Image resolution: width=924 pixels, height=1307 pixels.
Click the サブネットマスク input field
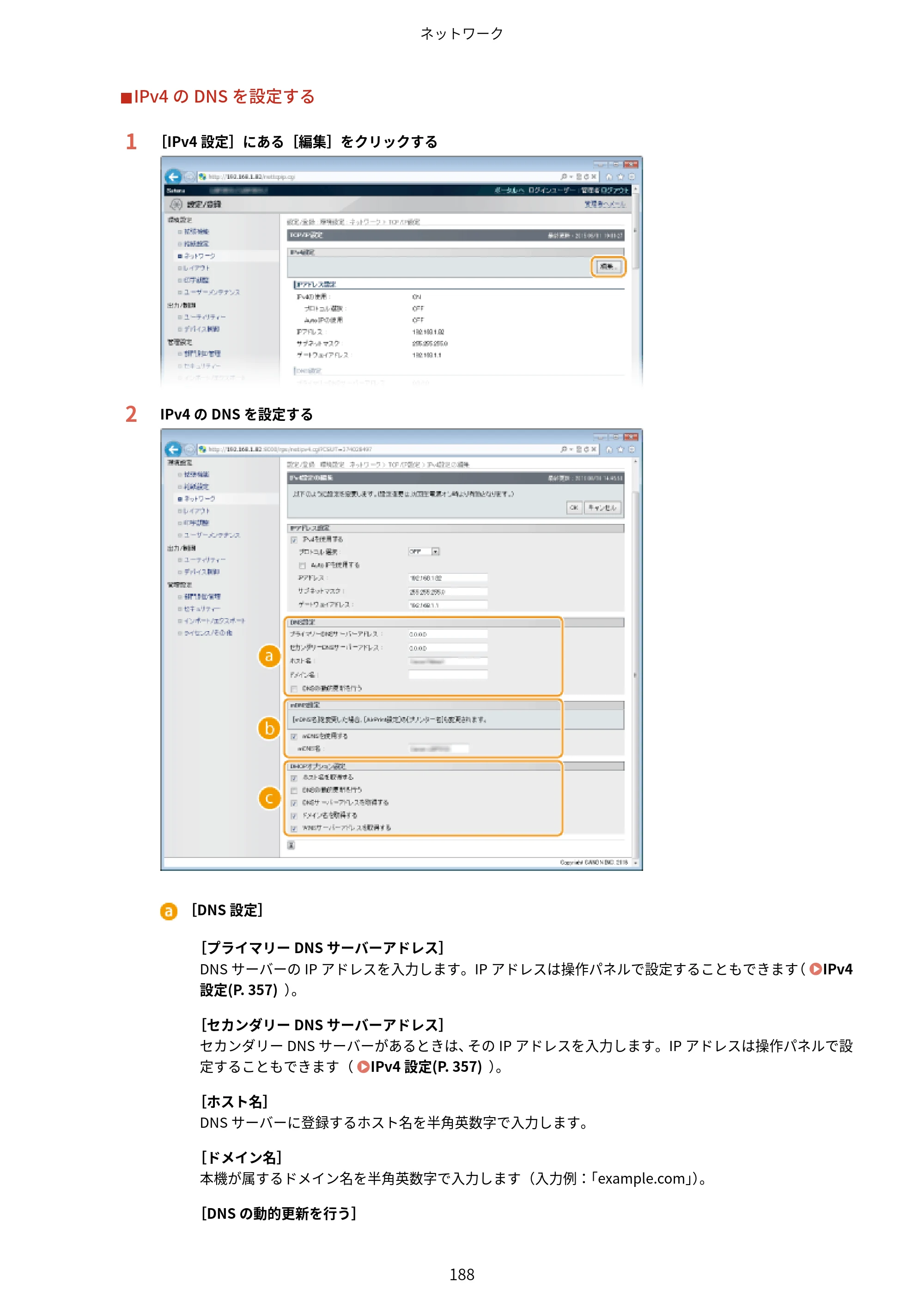448,591
